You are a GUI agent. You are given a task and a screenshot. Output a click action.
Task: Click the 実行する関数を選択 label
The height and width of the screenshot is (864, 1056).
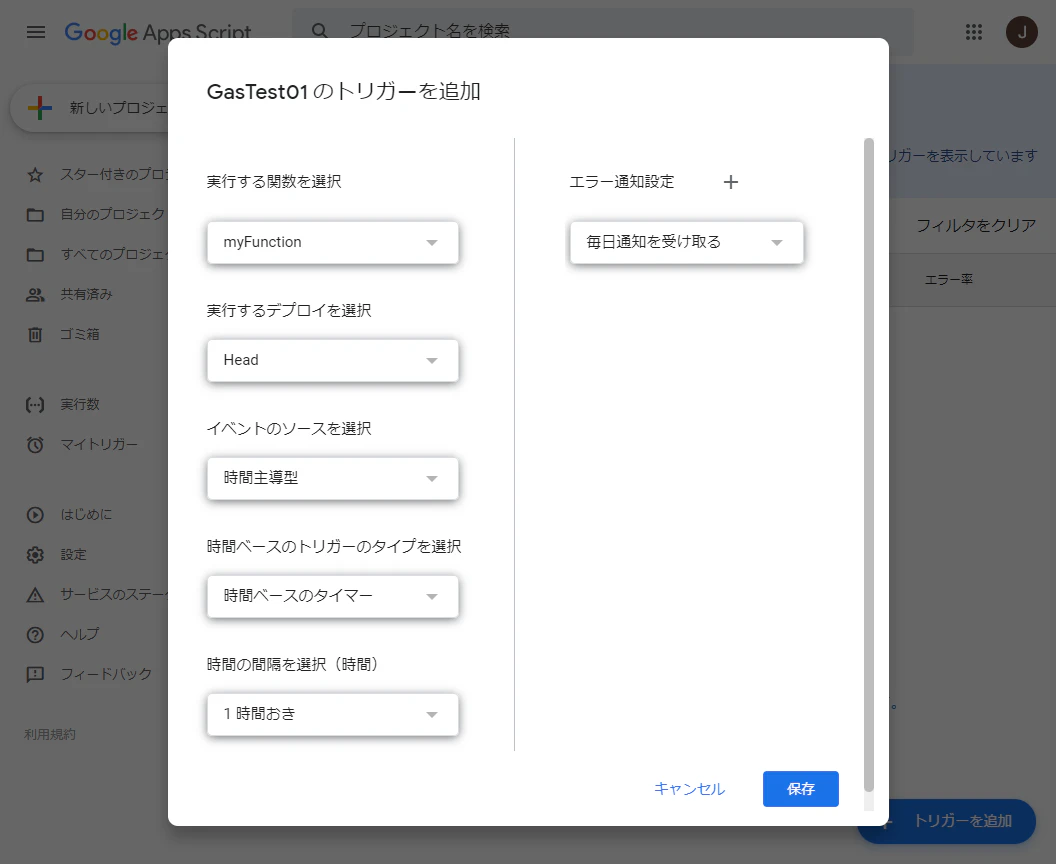[x=274, y=182]
